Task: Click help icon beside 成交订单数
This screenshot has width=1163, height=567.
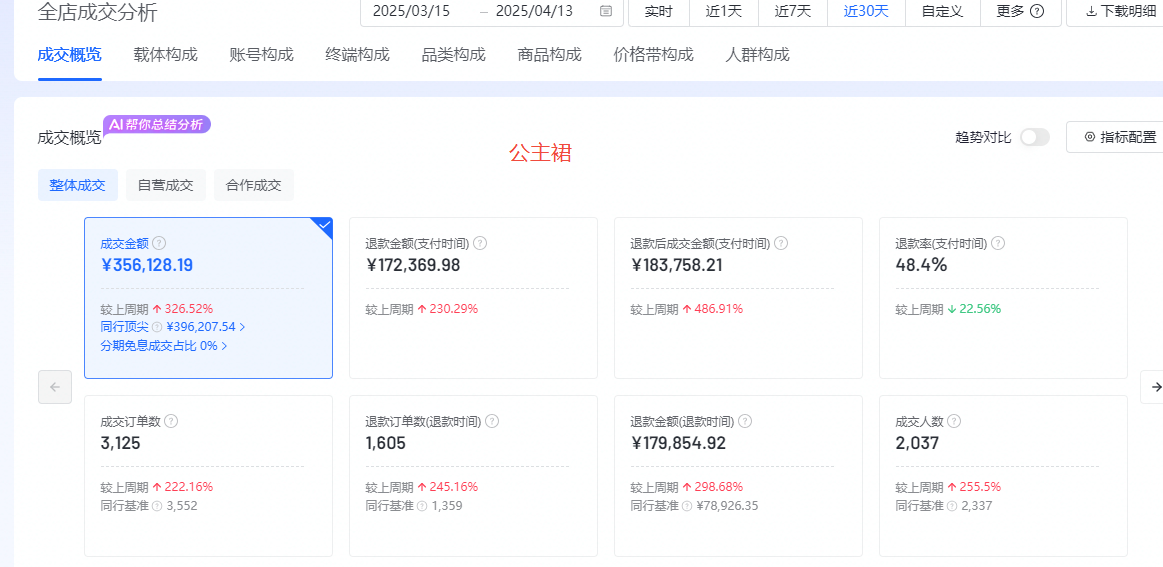Action: [171, 422]
